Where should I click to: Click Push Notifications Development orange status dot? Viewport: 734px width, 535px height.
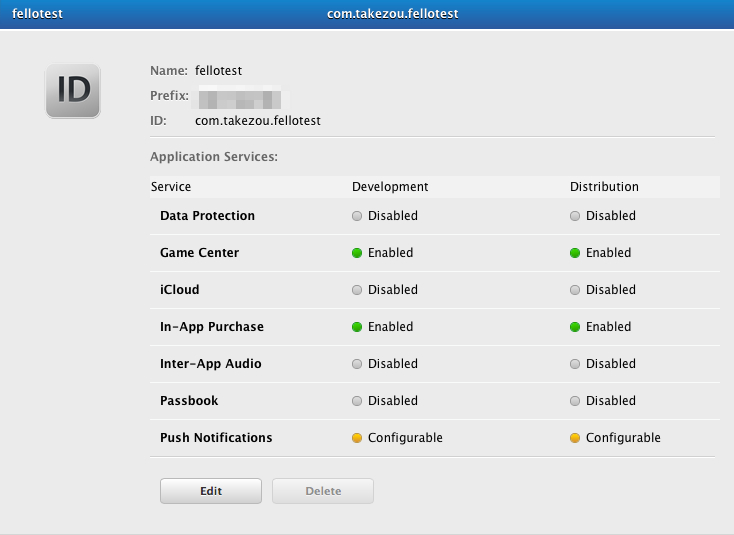[357, 438]
